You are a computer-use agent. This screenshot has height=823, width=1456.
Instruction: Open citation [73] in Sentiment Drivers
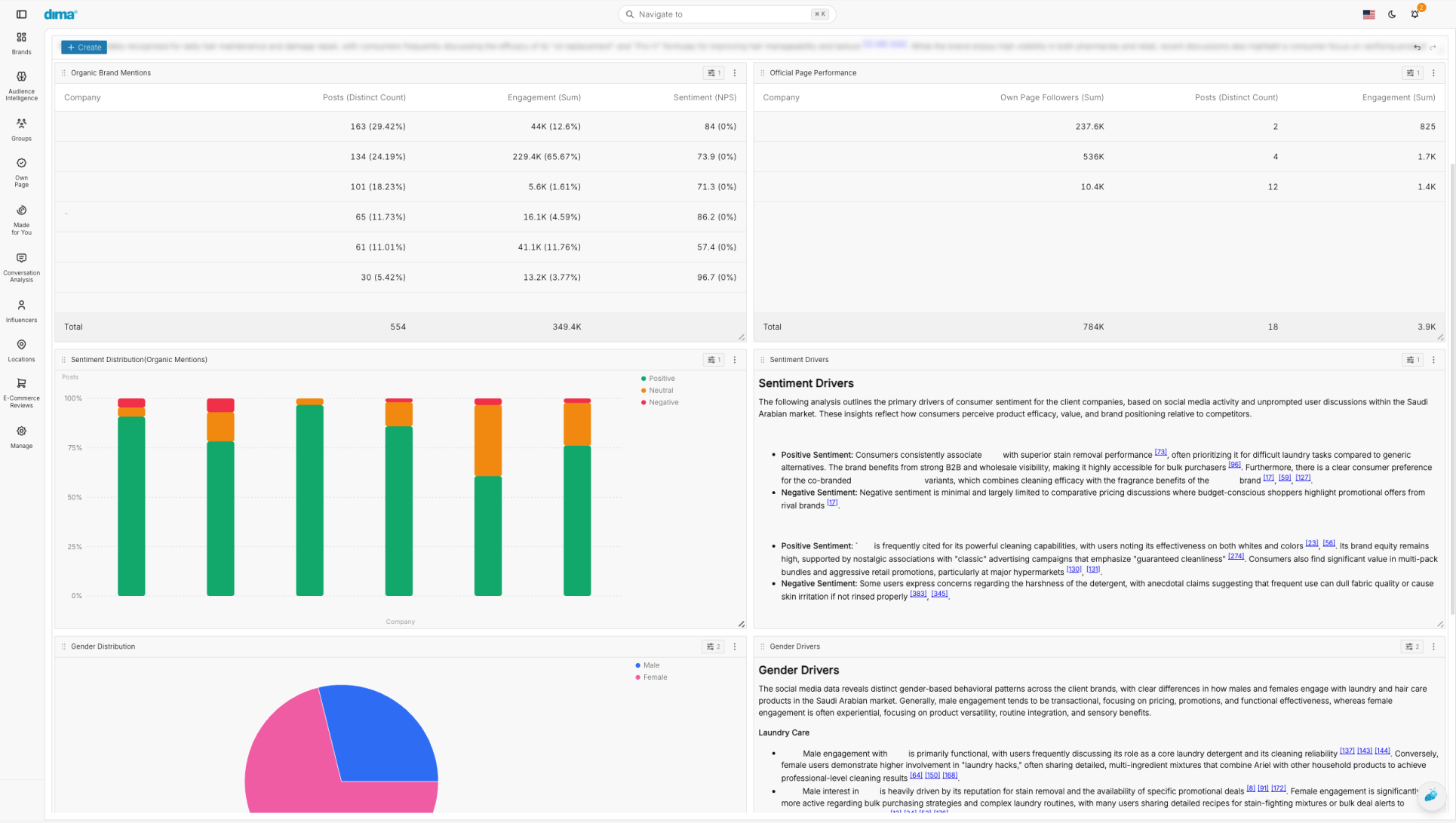(1160, 453)
